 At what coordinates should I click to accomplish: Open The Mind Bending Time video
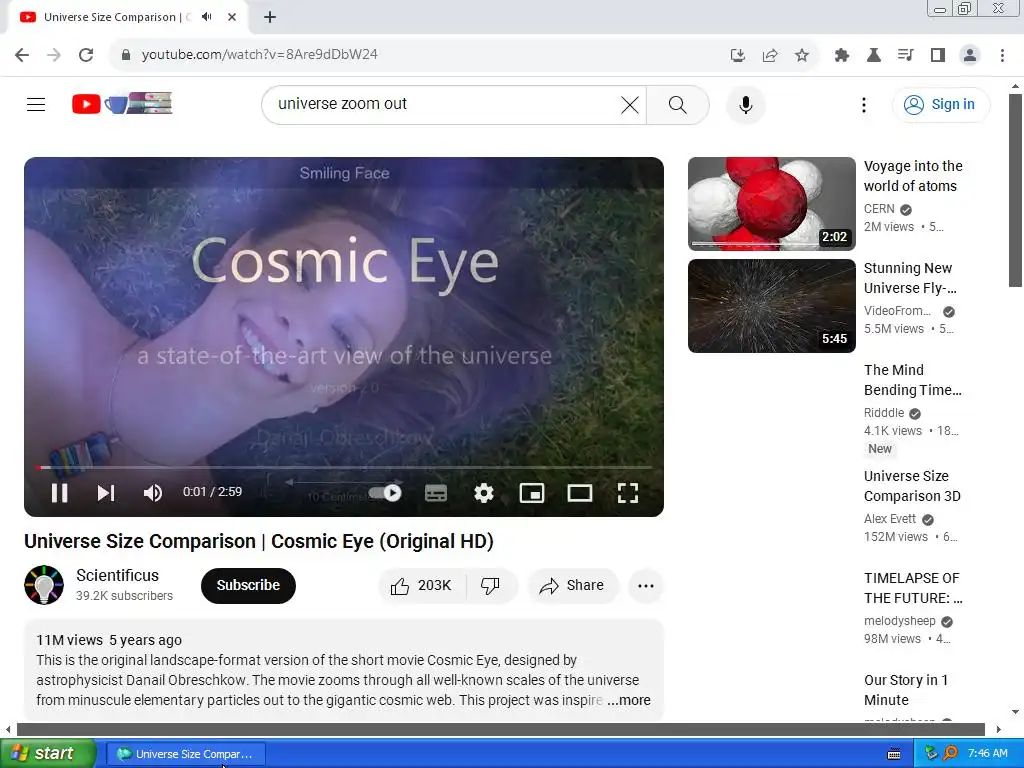coord(912,380)
